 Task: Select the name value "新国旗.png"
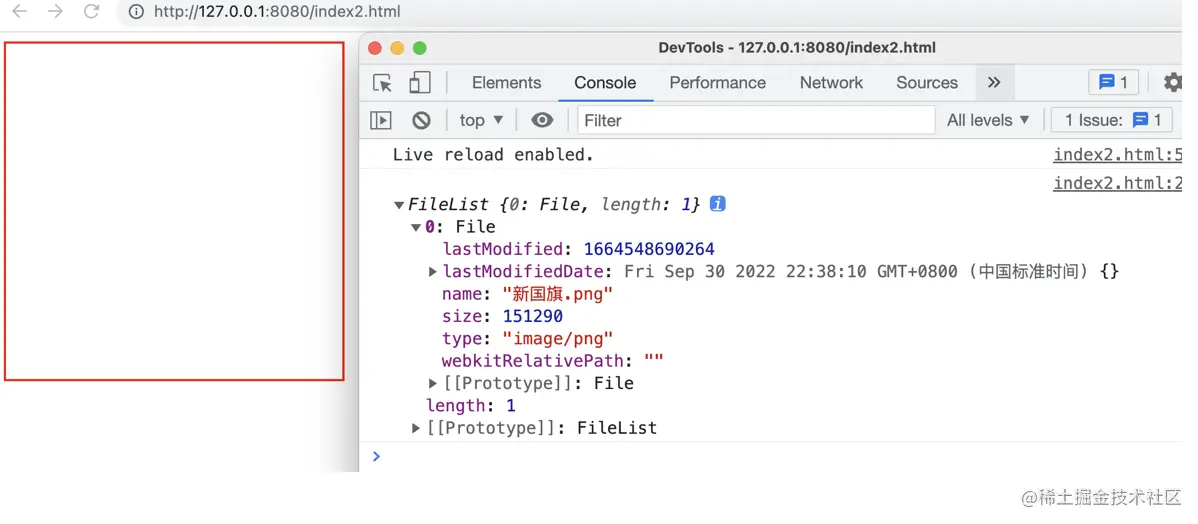pos(558,293)
